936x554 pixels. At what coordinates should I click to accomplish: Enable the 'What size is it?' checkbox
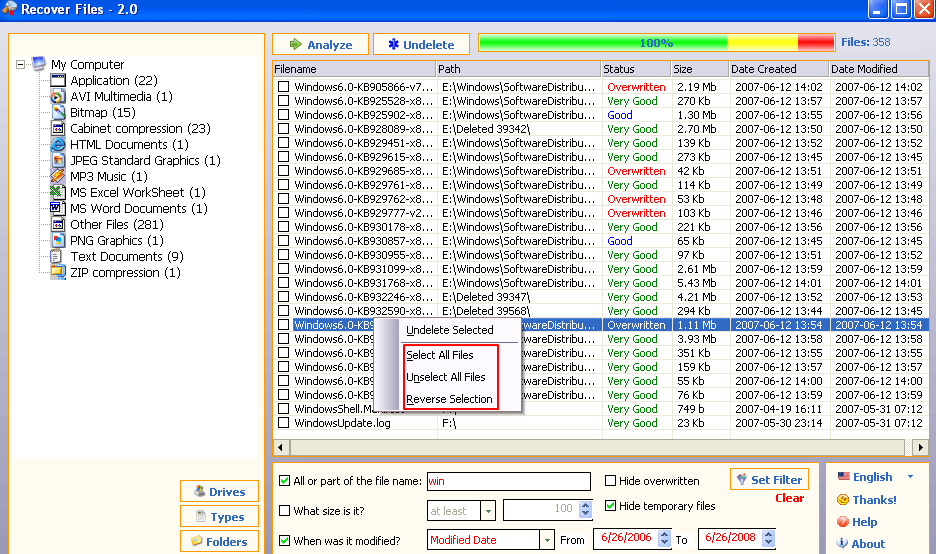coord(285,510)
